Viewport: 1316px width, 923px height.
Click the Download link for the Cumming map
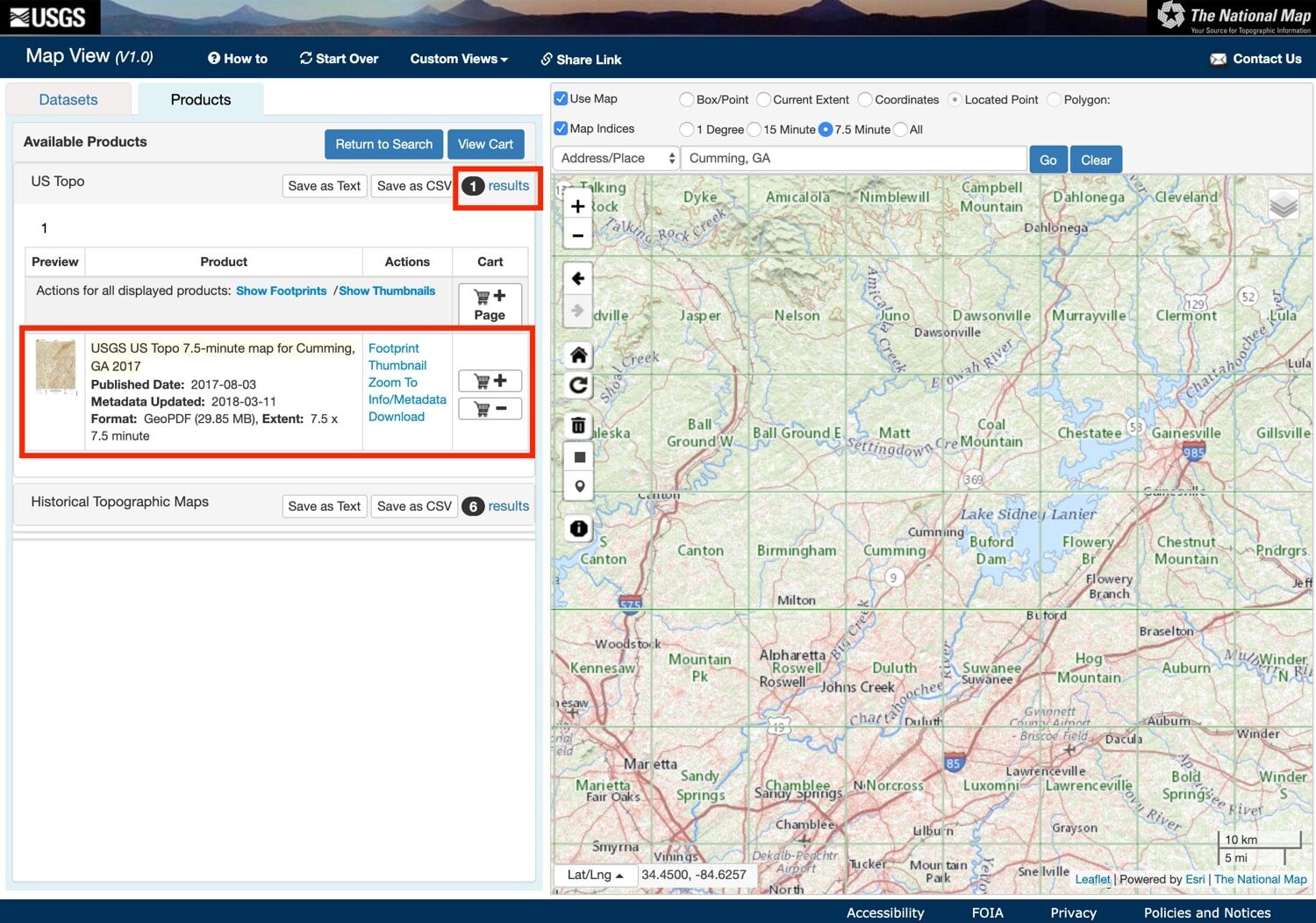395,417
